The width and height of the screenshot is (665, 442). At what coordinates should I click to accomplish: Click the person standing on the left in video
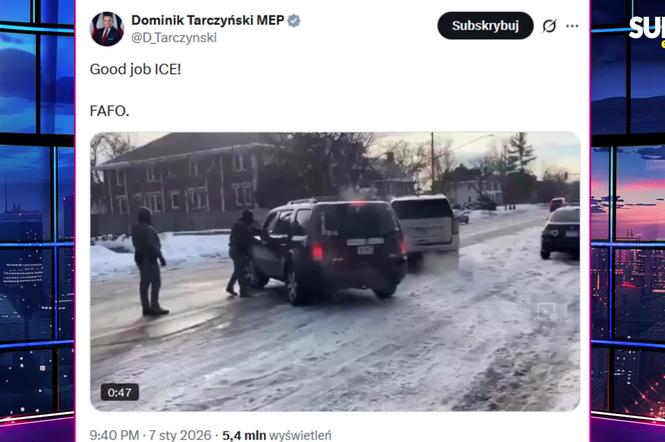pos(148,261)
